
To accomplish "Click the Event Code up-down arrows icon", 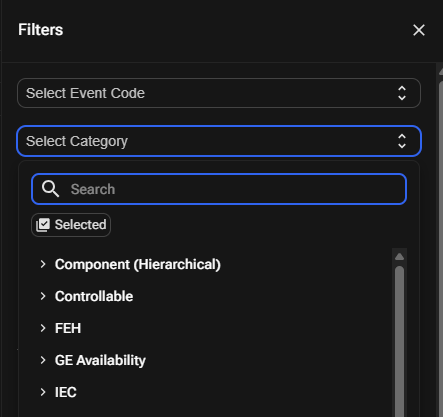I will click(x=402, y=93).
